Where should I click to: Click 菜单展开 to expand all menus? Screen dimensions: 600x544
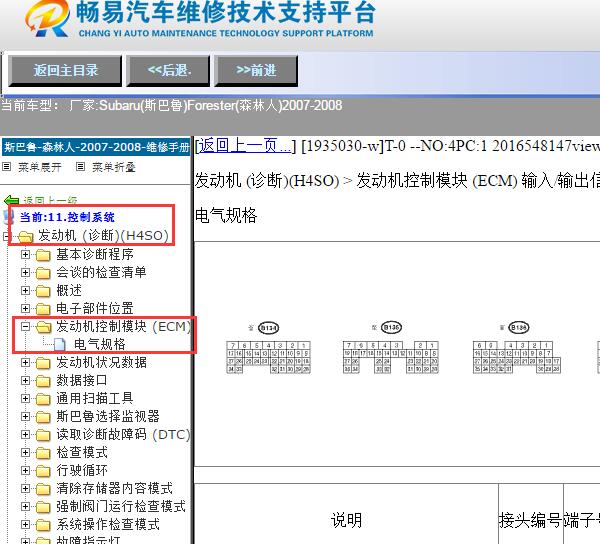[x=40, y=167]
